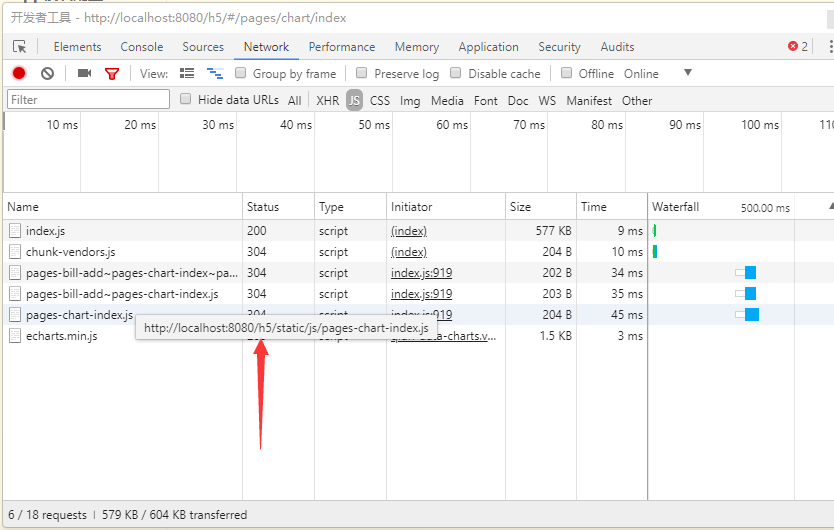The height and width of the screenshot is (530, 834).
Task: Stop recording network log with red button
Action: tap(19, 73)
